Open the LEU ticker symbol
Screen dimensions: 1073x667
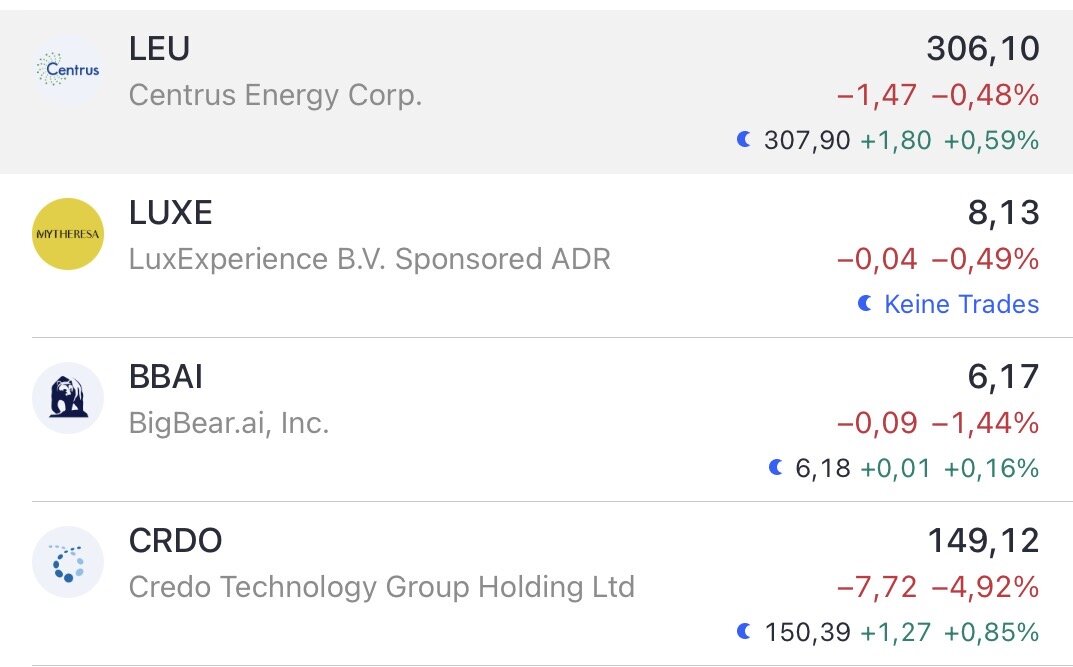(x=159, y=48)
